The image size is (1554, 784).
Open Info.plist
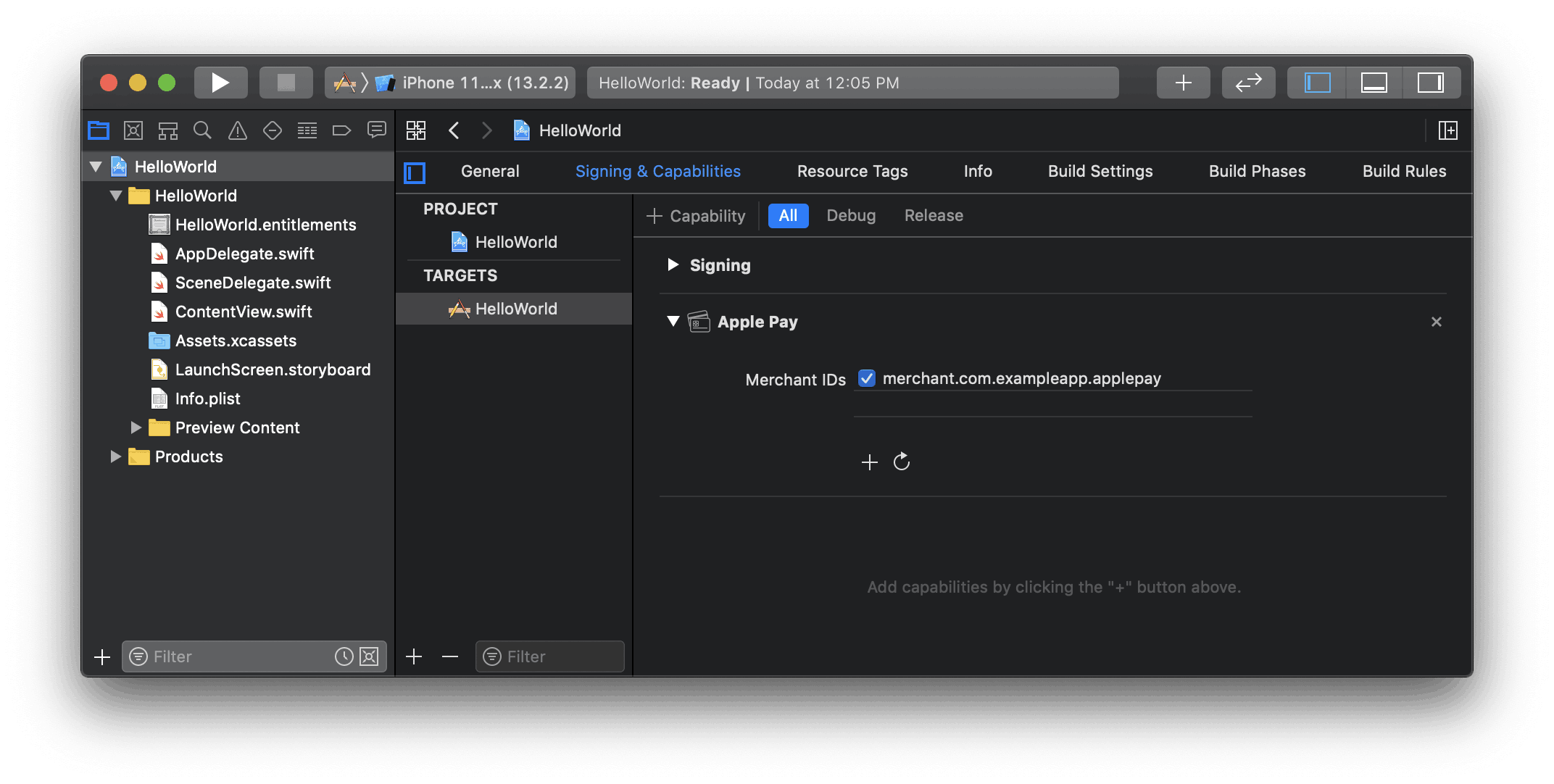click(194, 399)
